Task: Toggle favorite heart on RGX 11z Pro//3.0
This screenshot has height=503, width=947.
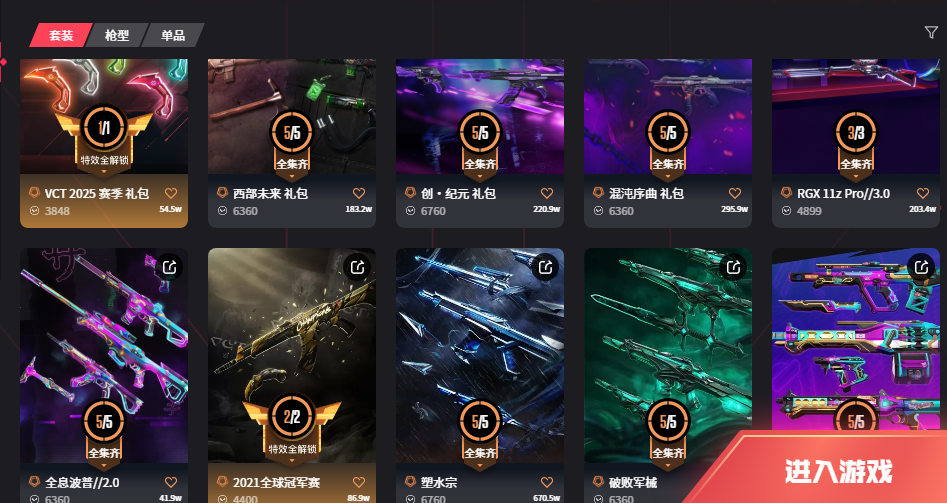Action: pyautogui.click(x=922, y=193)
